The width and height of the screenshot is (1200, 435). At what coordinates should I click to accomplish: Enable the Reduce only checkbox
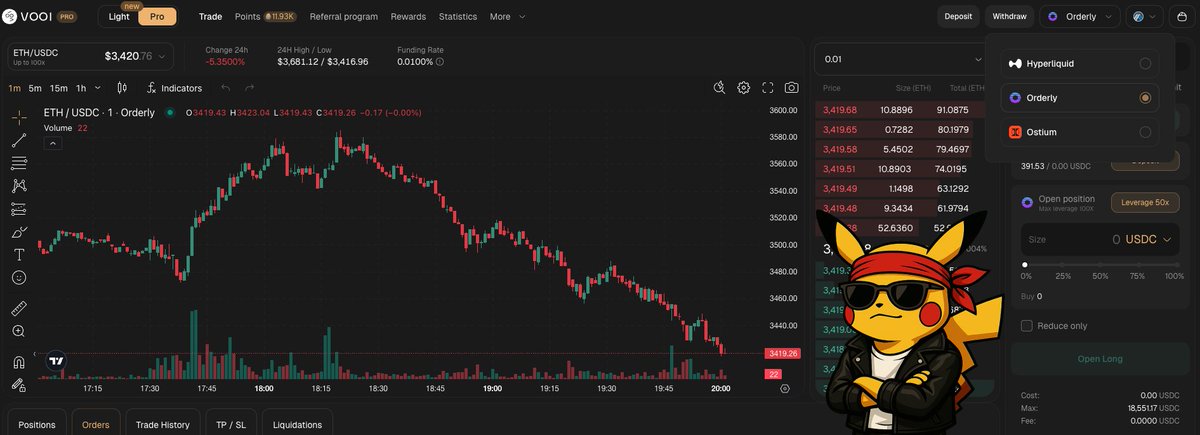[x=1026, y=326]
